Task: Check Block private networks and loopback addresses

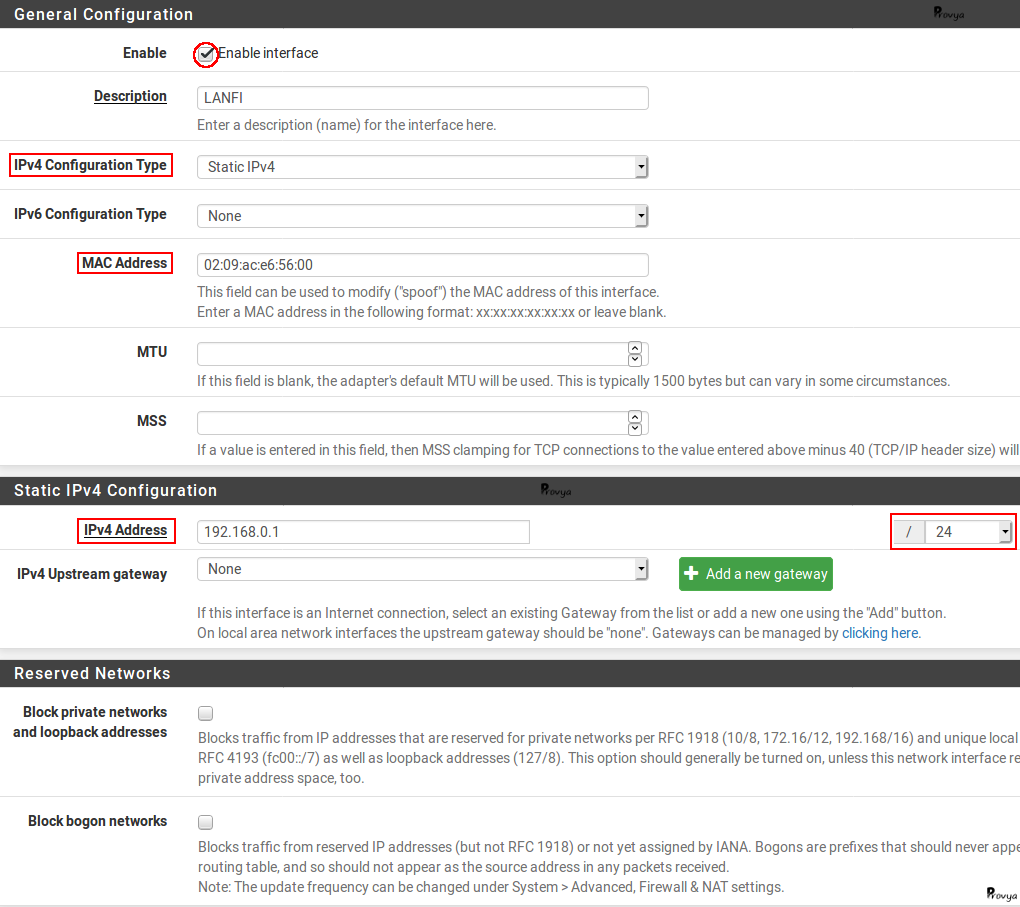Action: (206, 713)
